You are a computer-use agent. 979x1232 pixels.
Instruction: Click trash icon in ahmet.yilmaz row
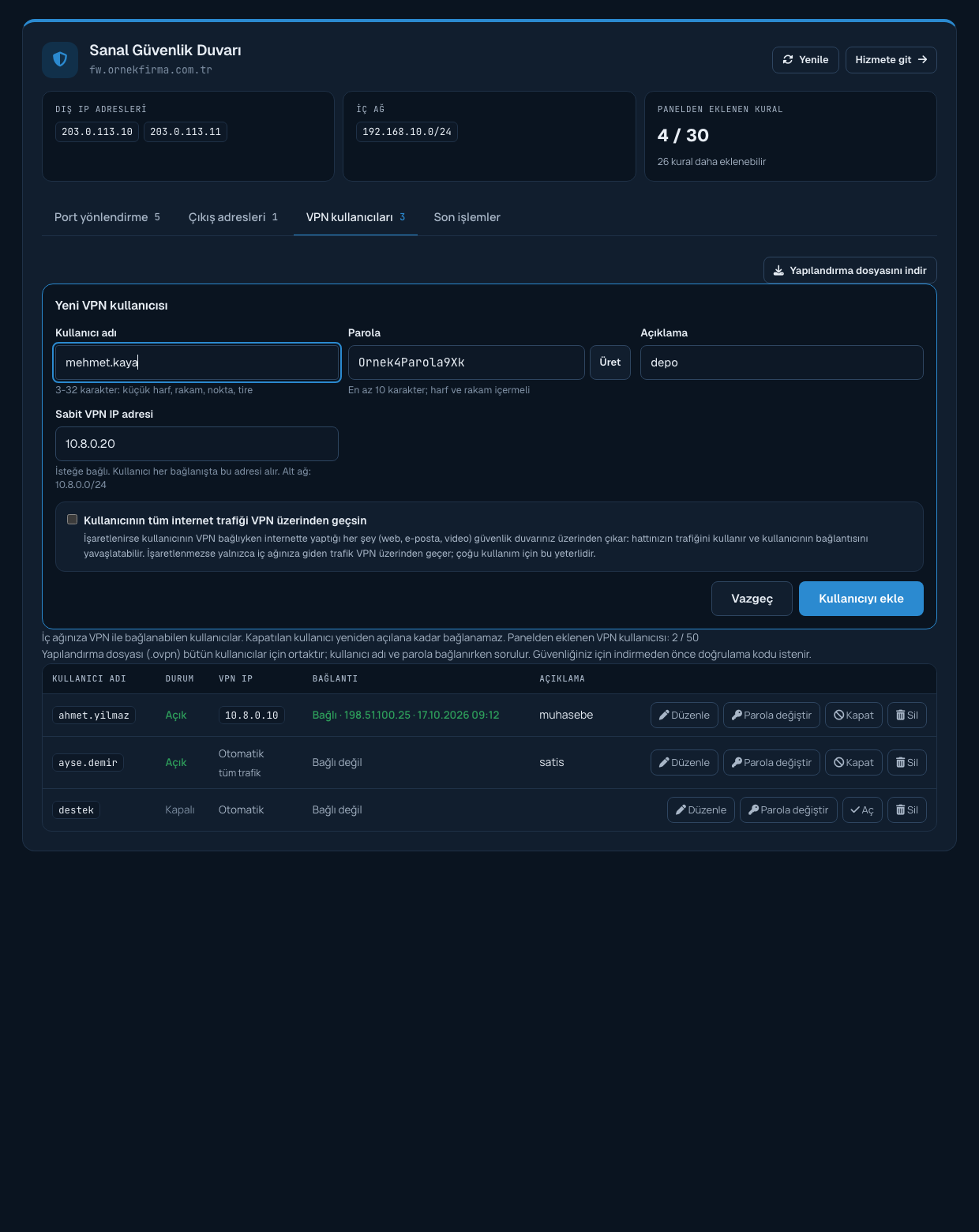[901, 716]
